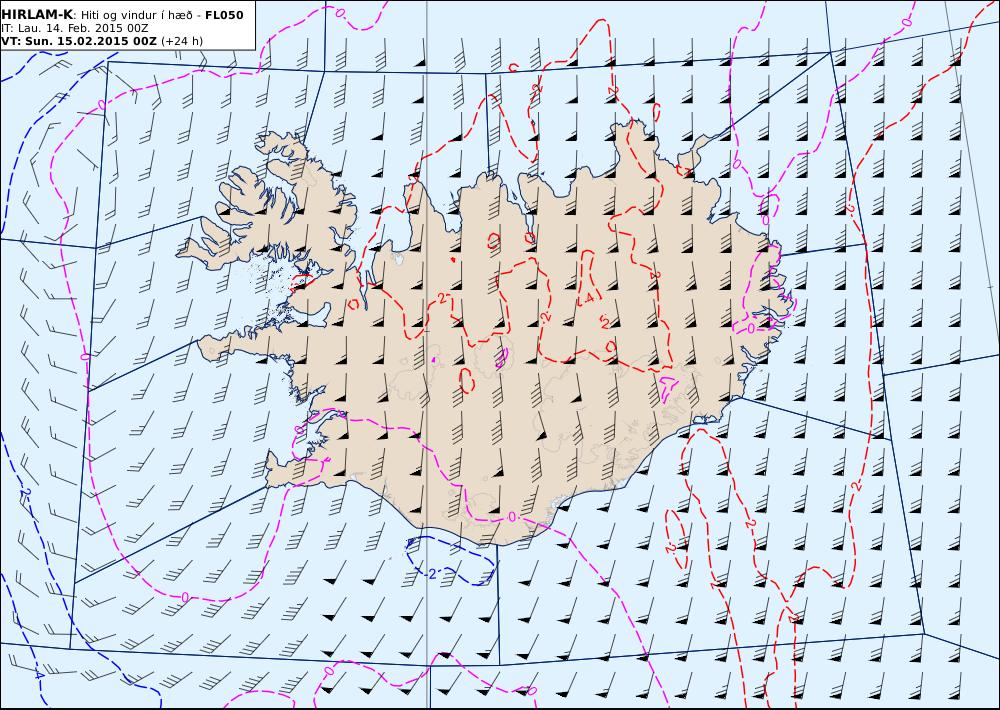Select the 'Hiti og vindur í hæð' title text
Image resolution: width=1000 pixels, height=710 pixels.
(136, 15)
